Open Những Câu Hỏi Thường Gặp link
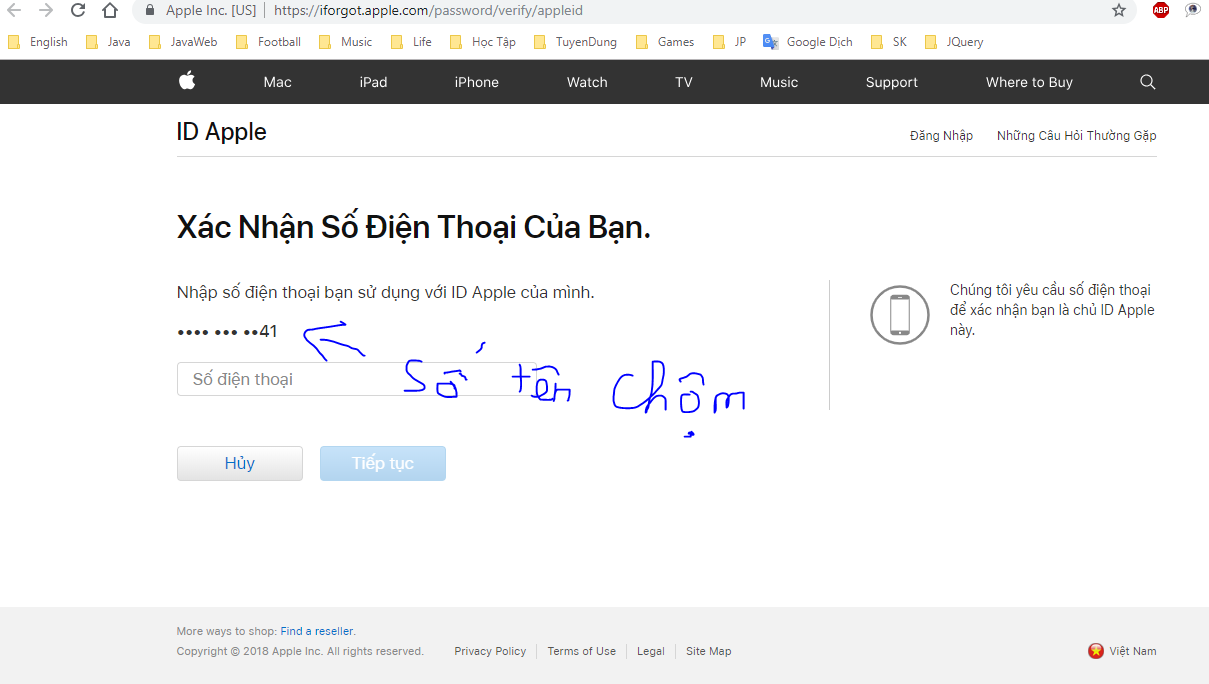Screen dimensions: 1209x684 1076,135
